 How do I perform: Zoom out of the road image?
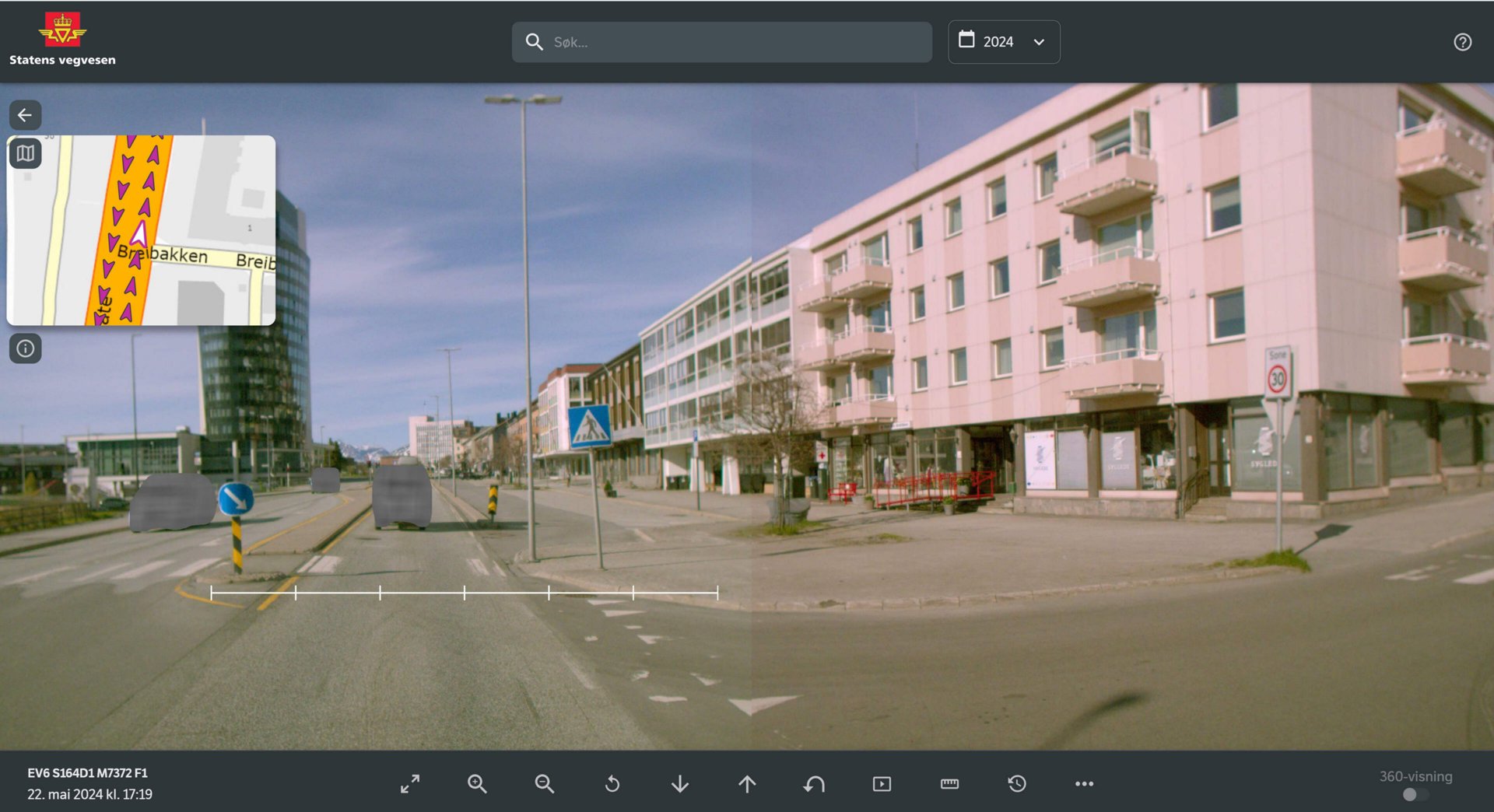[545, 784]
